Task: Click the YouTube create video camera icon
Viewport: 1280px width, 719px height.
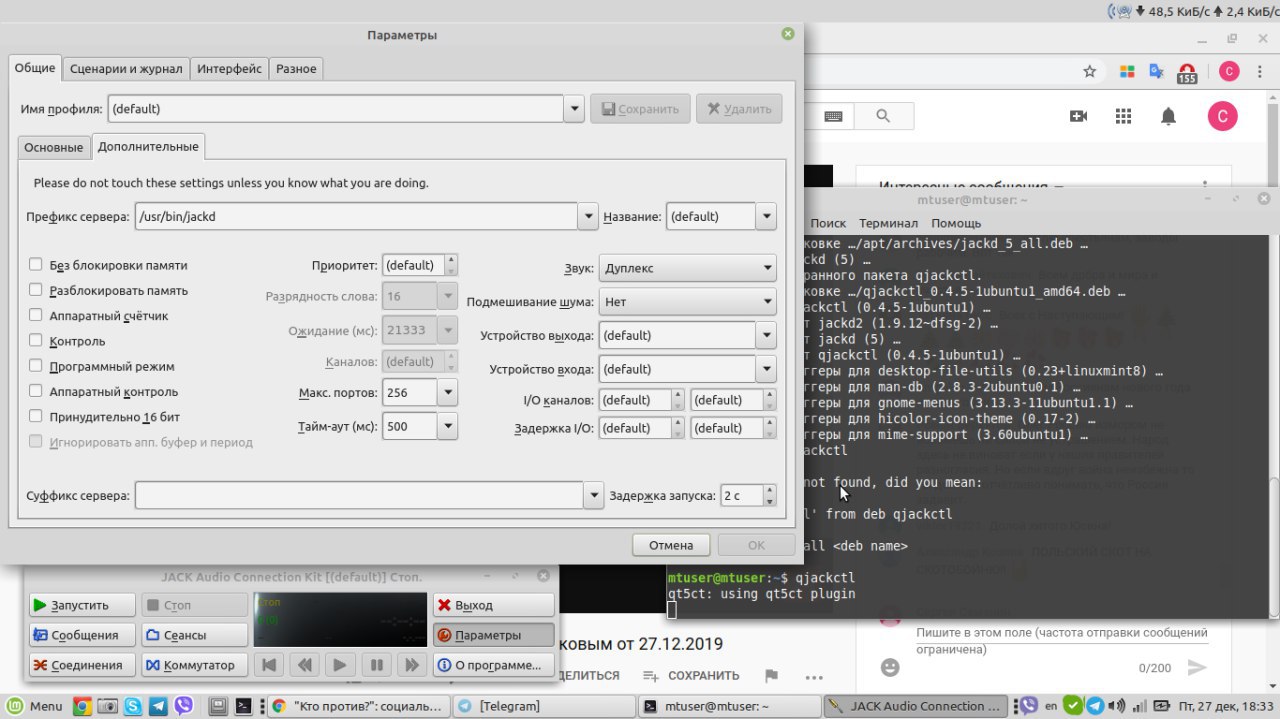Action: 1078,116
